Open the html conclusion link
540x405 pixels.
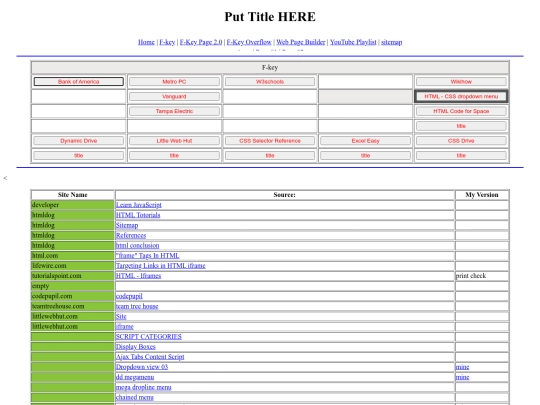(137, 246)
